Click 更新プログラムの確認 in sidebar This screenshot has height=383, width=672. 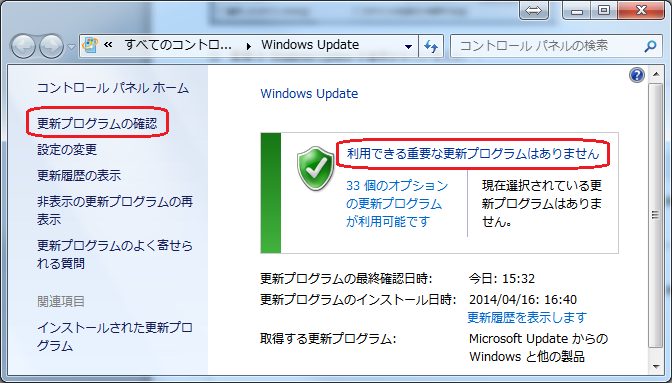point(97,123)
